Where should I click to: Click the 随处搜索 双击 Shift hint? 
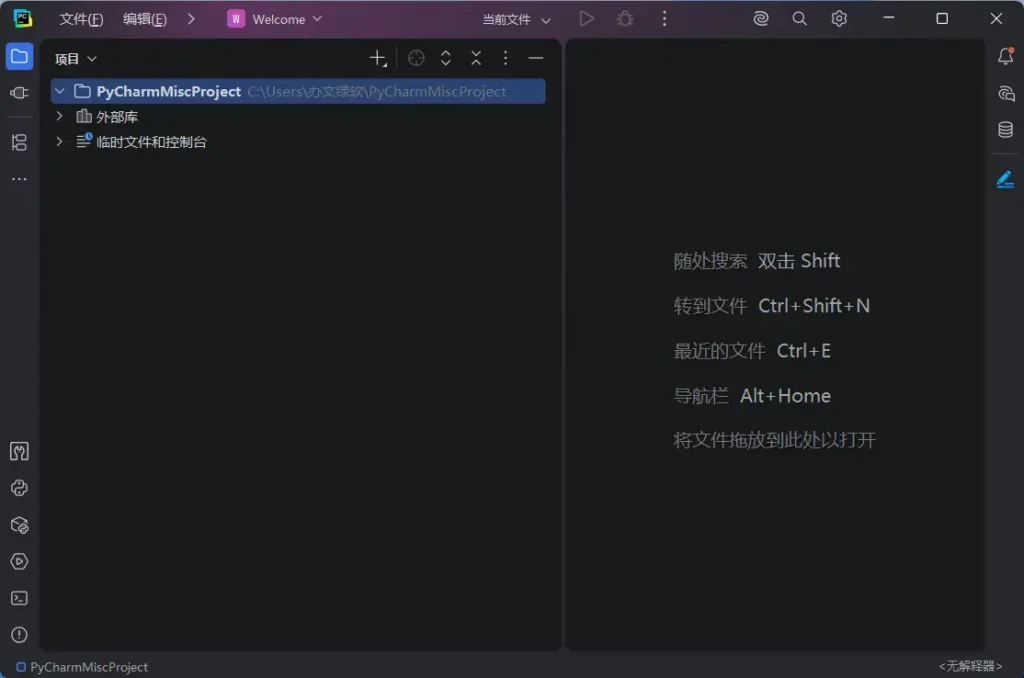coord(756,261)
